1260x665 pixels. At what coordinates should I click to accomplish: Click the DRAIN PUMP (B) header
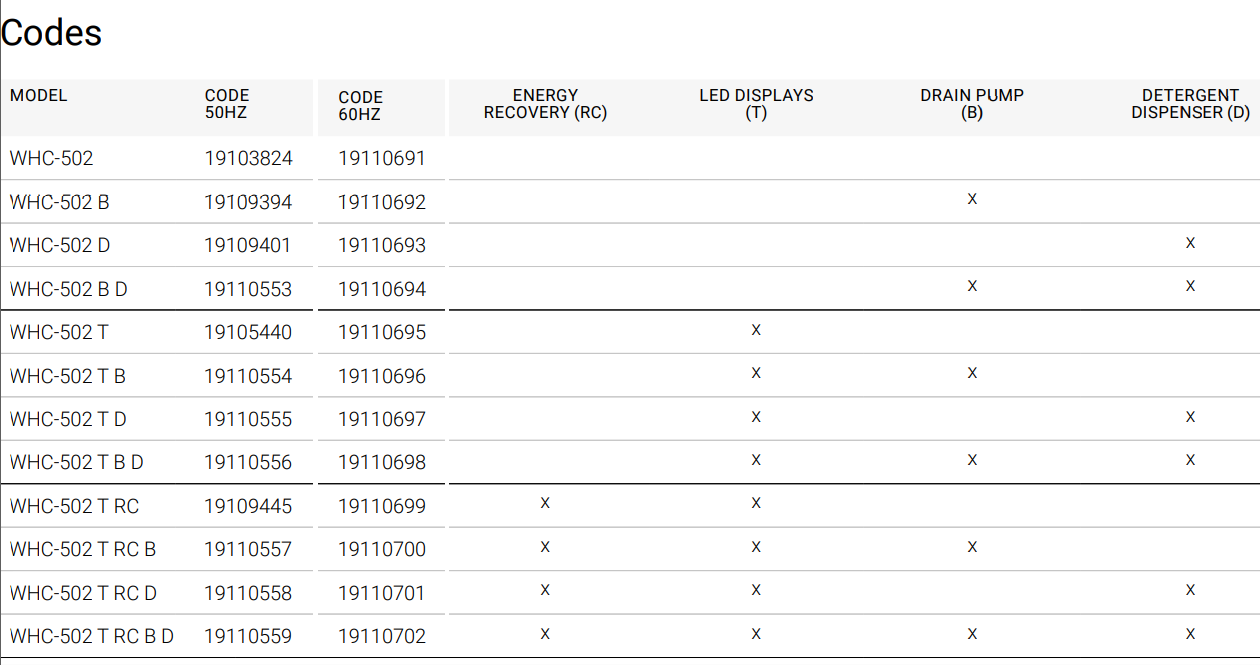point(972,104)
